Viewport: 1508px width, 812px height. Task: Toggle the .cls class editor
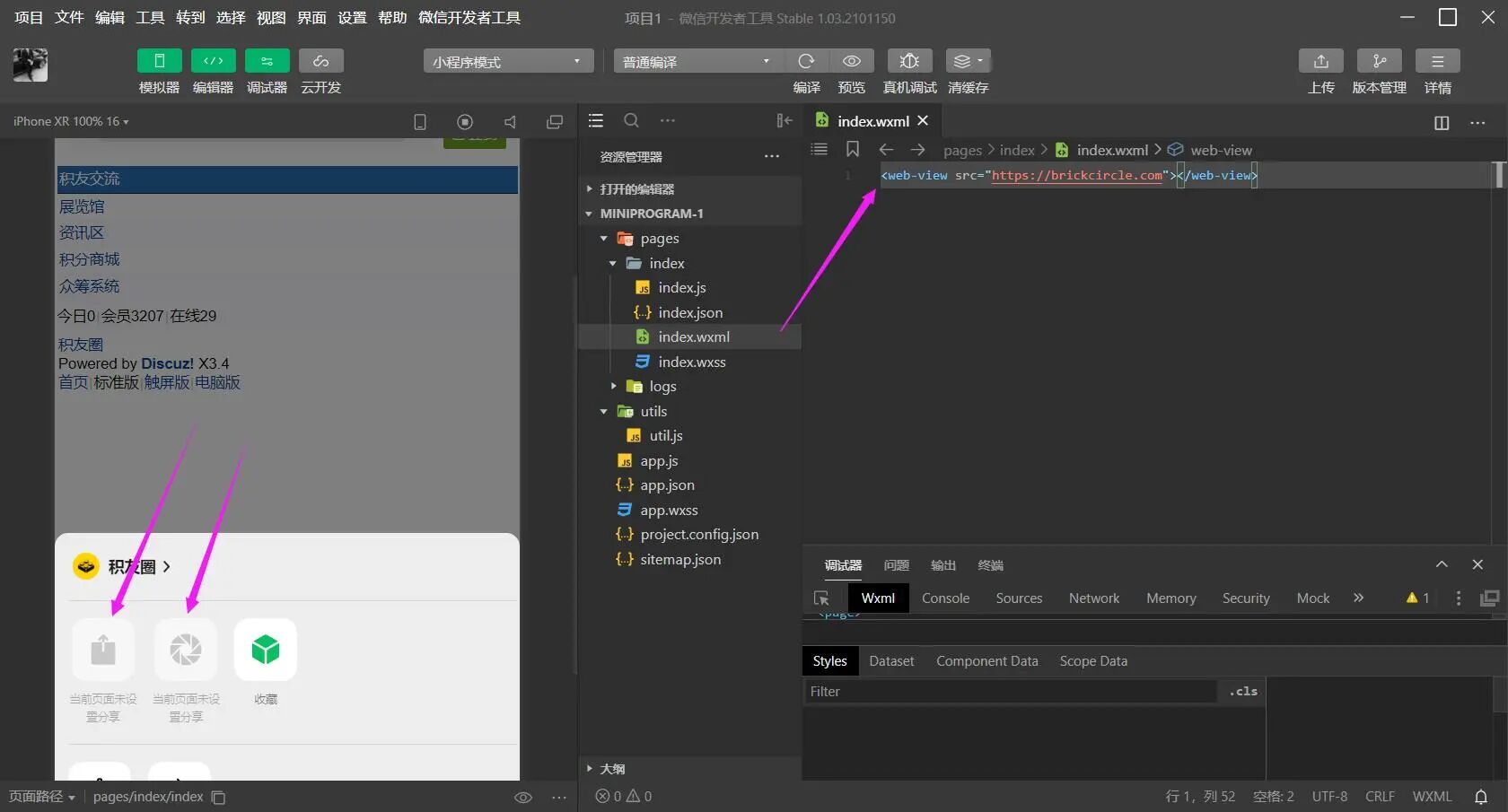(1243, 692)
